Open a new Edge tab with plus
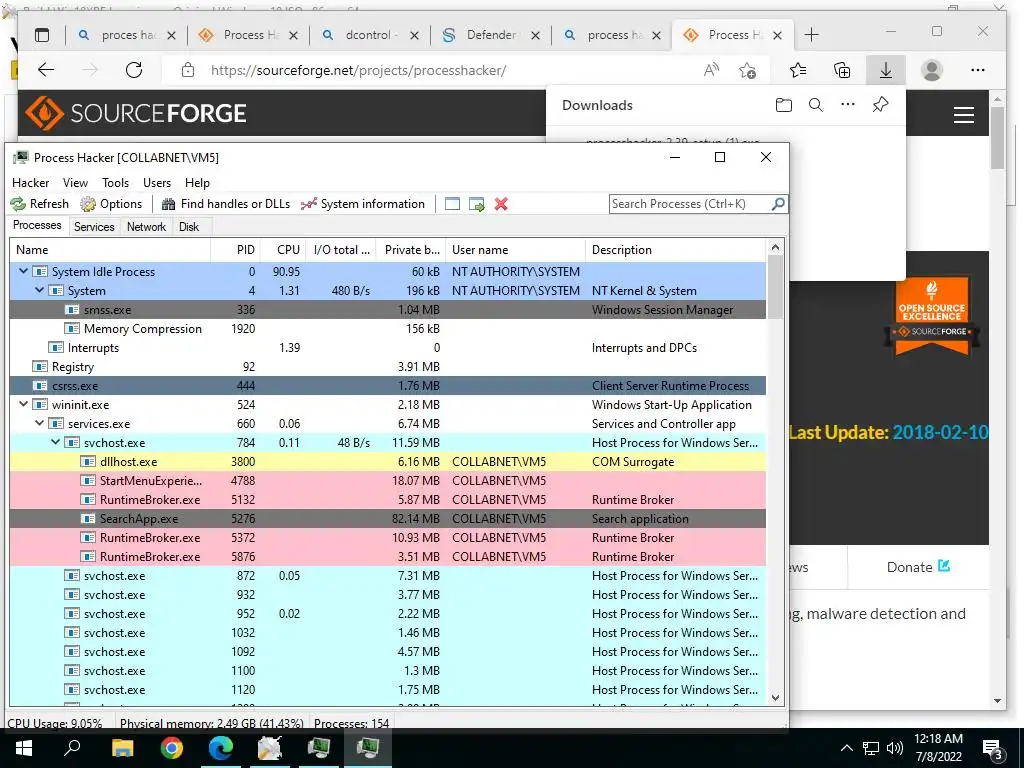This screenshot has width=1024, height=768. coord(811,35)
